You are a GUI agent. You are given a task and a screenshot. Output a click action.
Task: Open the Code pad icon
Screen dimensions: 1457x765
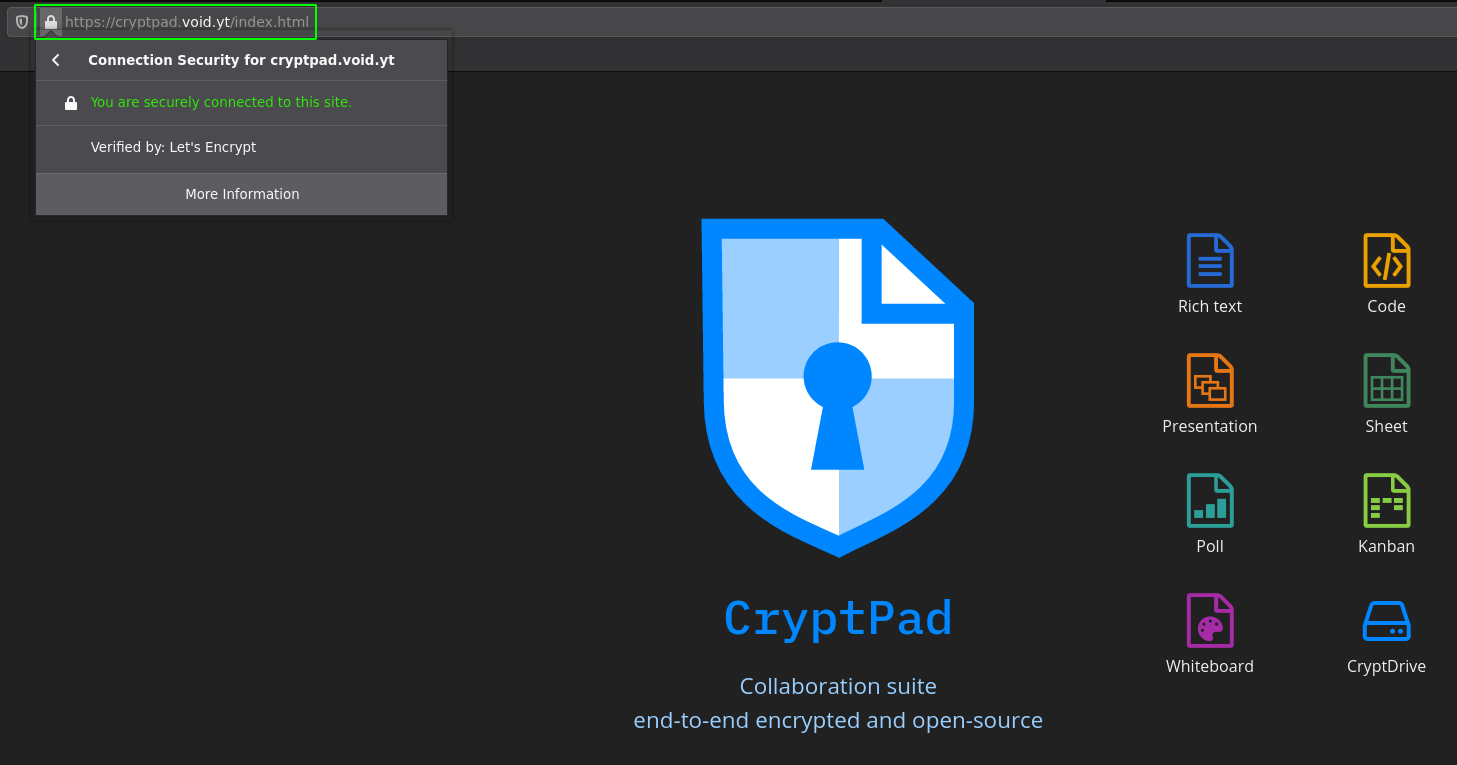tap(1386, 261)
